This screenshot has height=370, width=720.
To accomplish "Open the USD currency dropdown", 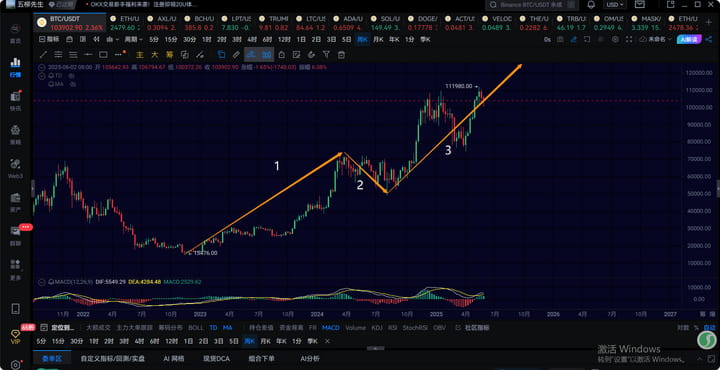I will [x=615, y=5].
